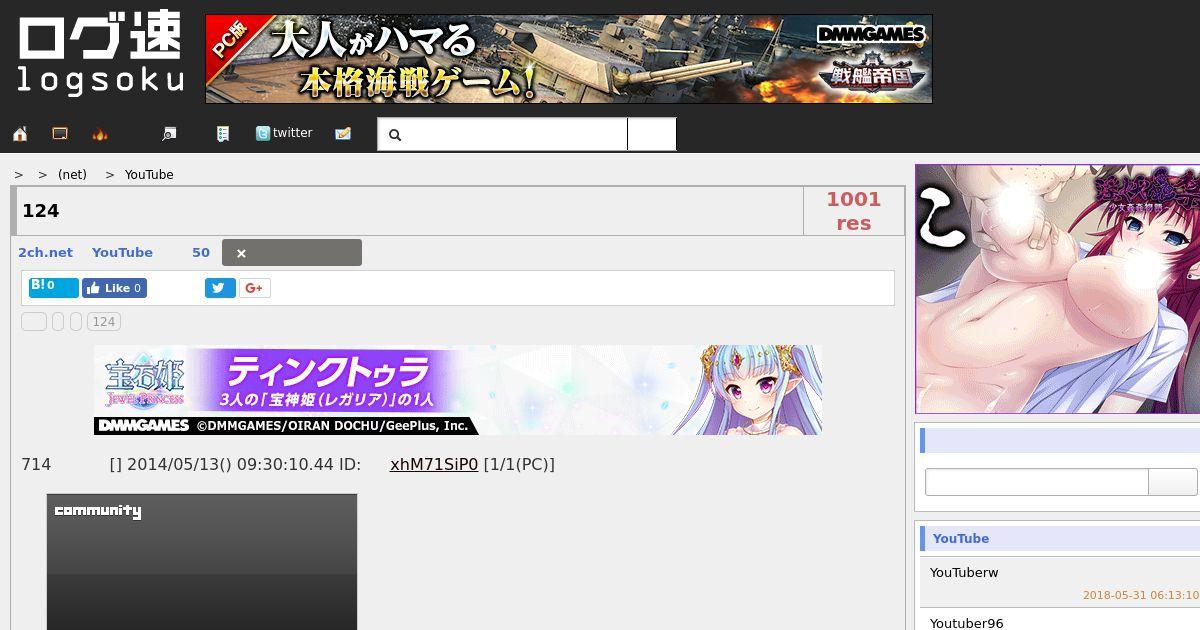Click the sidebar search input field
This screenshot has height=630, width=1200.
[1037, 482]
